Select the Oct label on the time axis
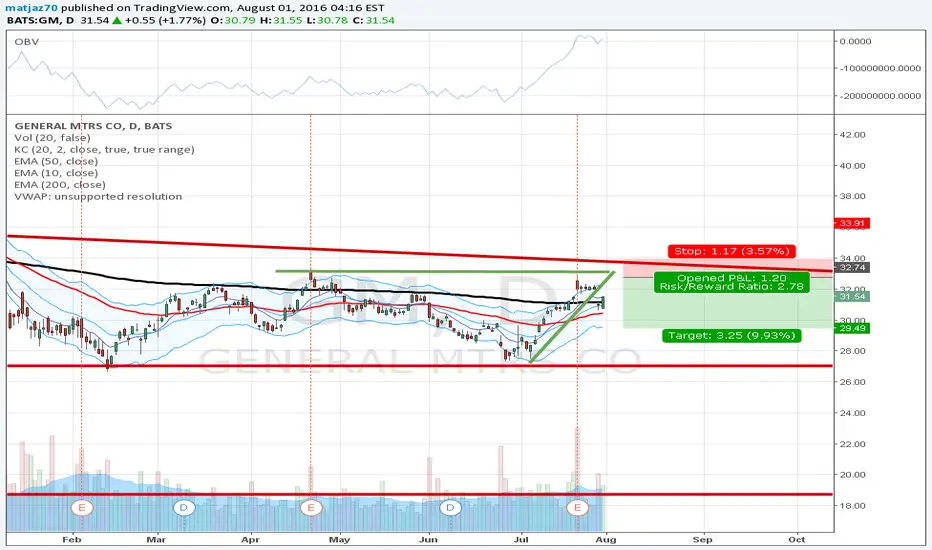 click(796, 539)
